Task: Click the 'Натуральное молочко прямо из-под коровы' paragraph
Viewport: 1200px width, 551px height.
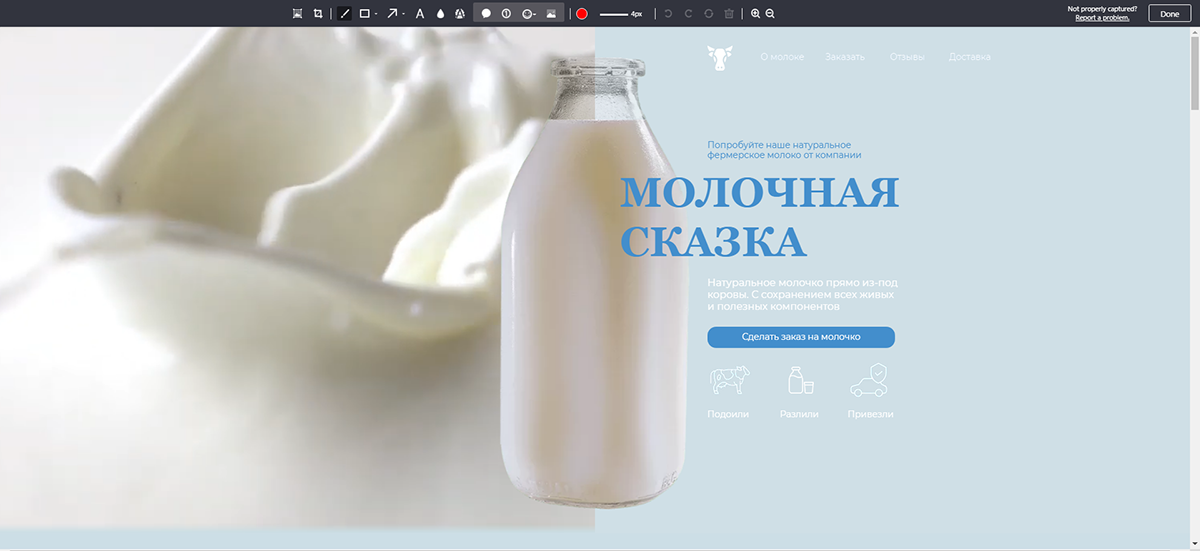Action: [802, 295]
